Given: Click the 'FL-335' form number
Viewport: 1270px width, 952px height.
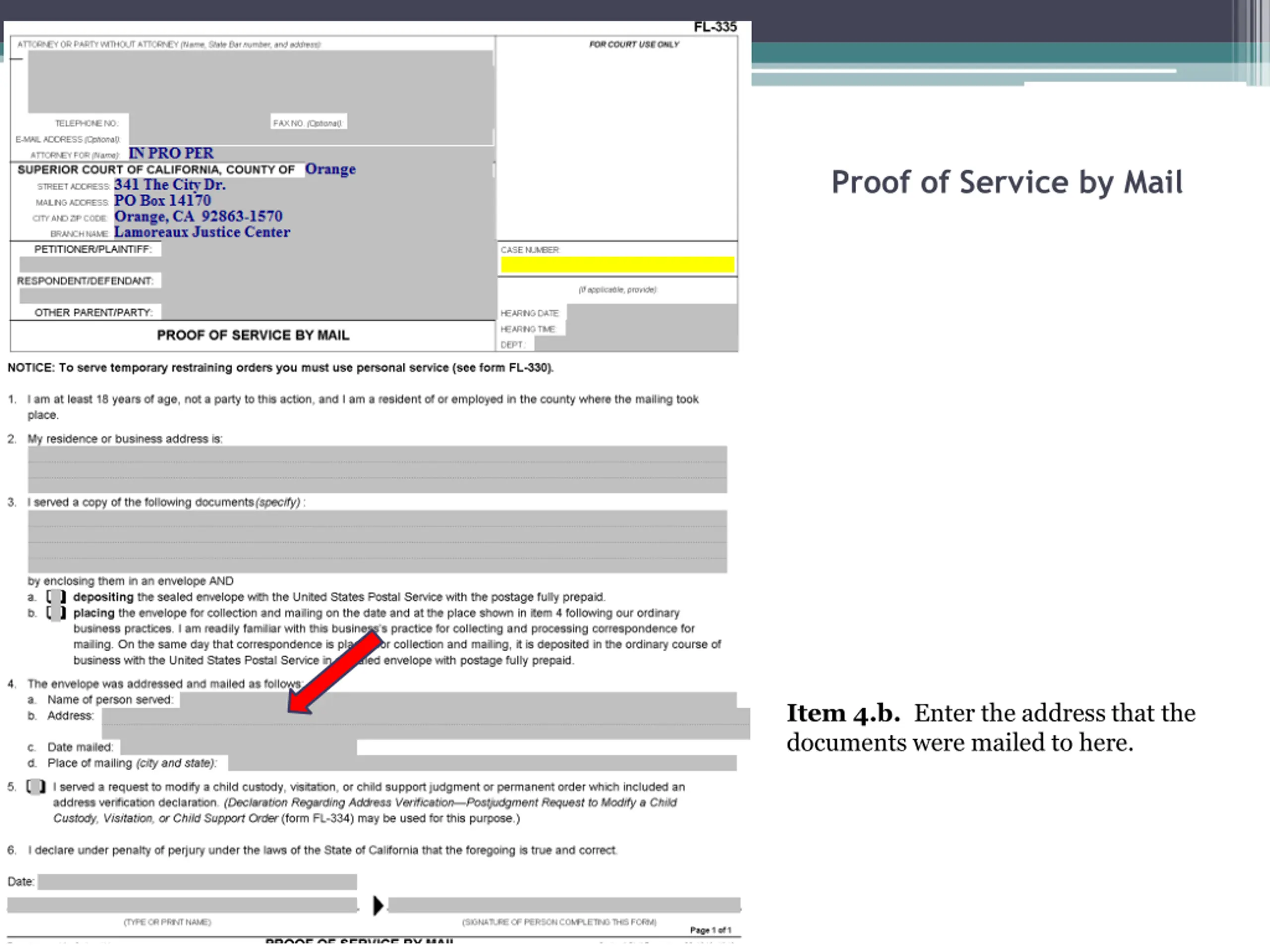Looking at the screenshot, I should 715,27.
